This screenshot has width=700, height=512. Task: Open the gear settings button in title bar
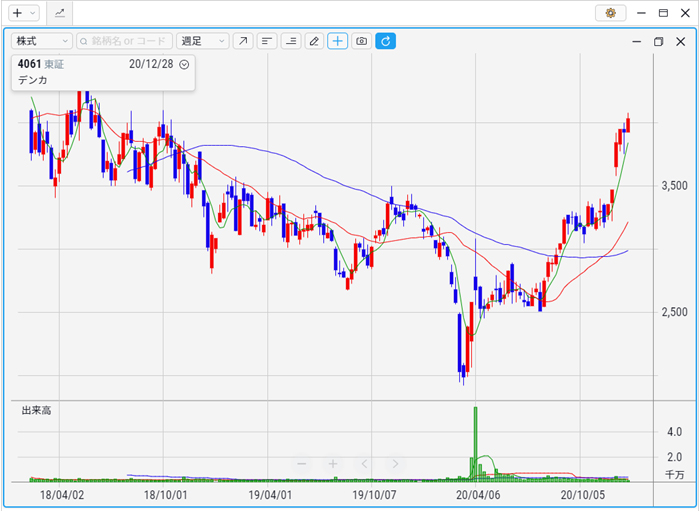point(610,13)
